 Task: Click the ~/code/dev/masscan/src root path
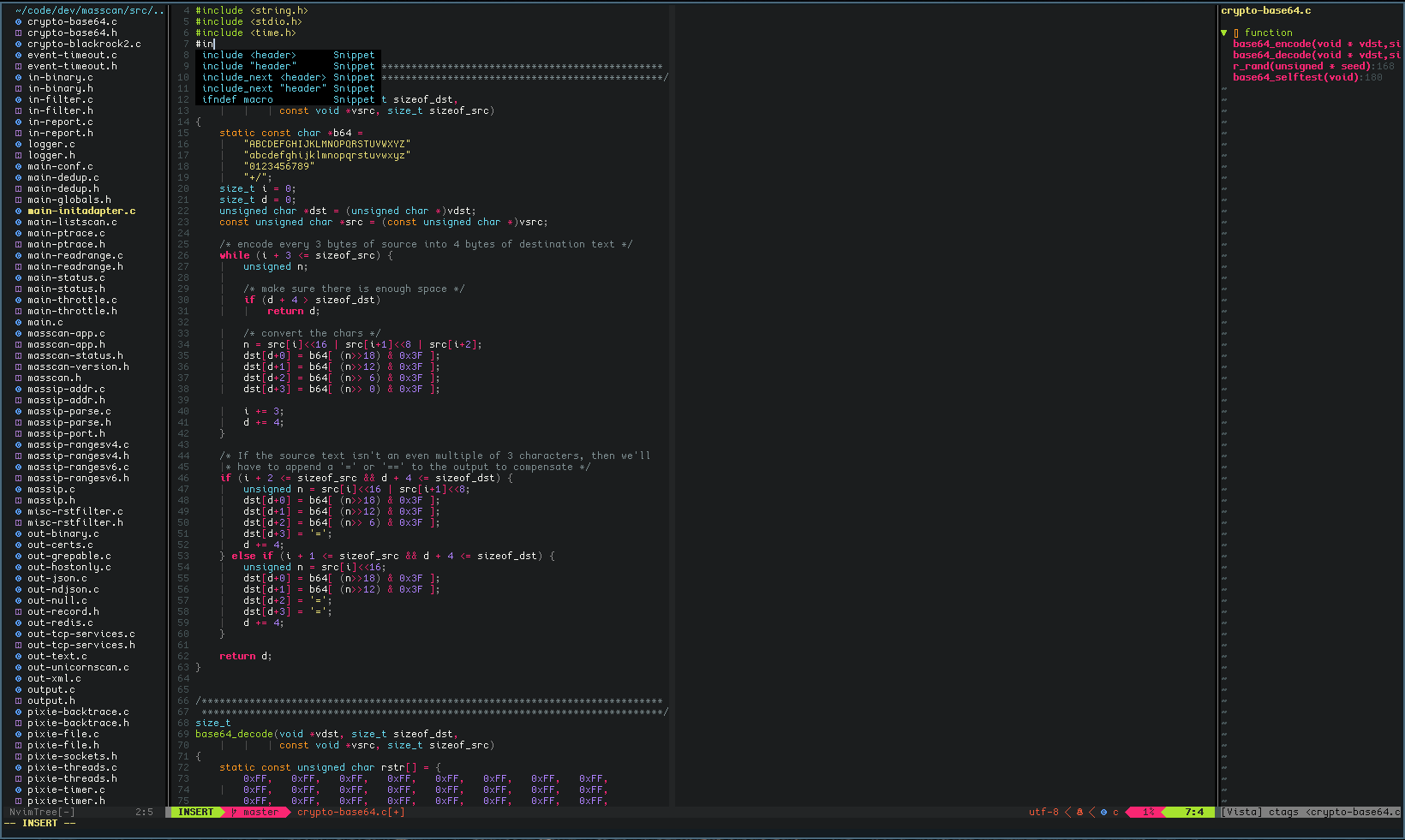click(x=89, y=10)
